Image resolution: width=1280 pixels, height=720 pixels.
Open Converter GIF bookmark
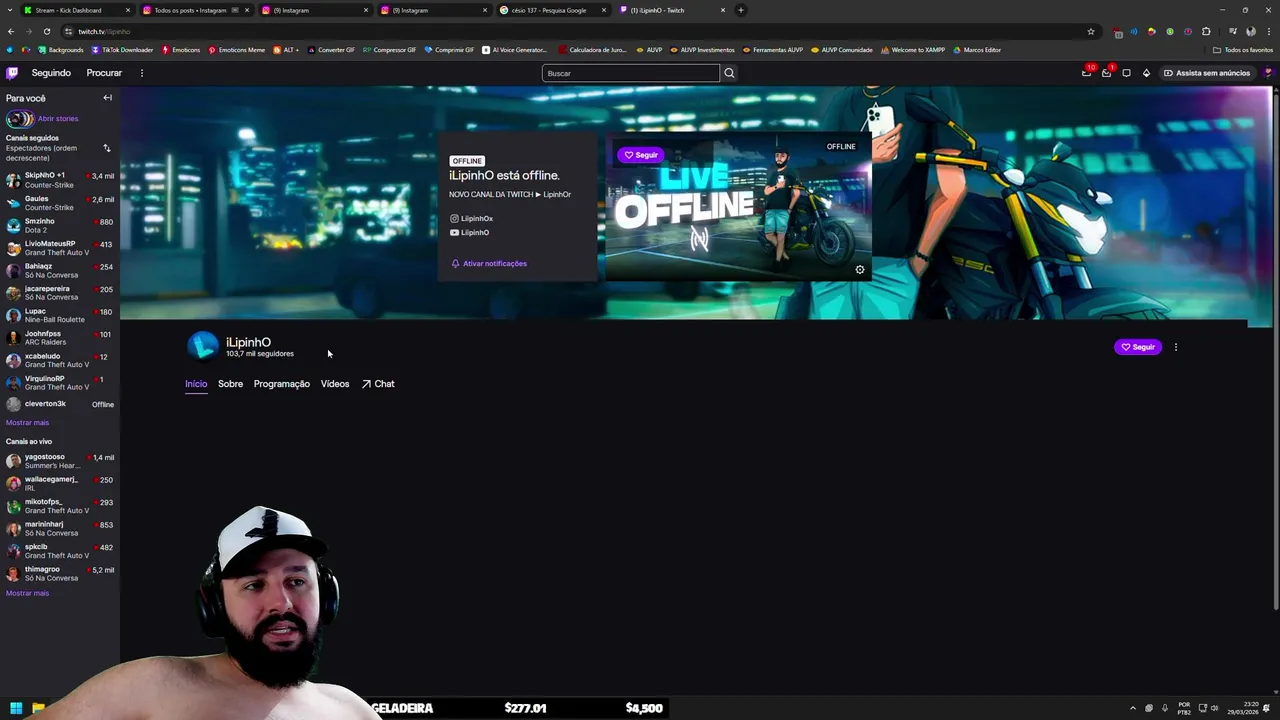(331, 50)
